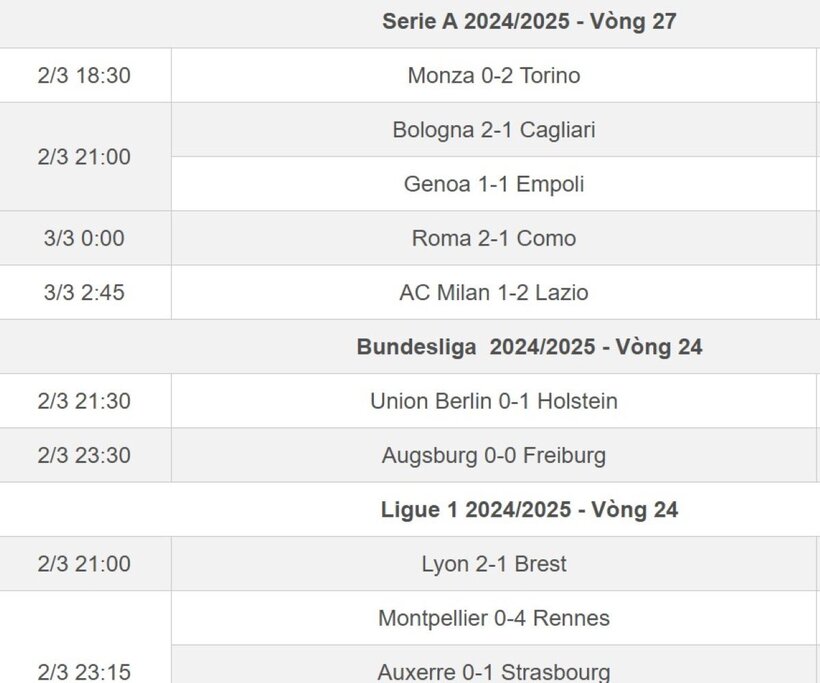Viewport: 820px width, 683px height.
Task: Select the Bologna 2-1 Cagliari match row
Action: coord(494,130)
